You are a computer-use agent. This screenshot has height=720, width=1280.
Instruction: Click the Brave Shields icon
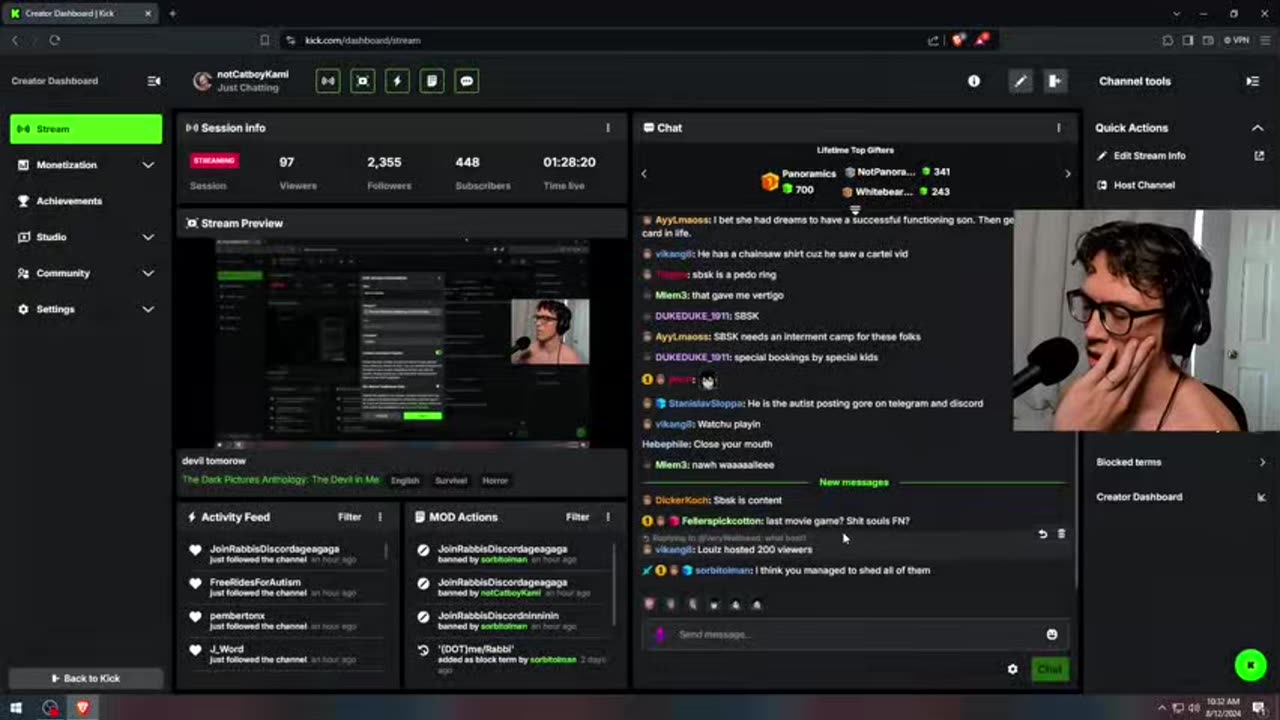click(958, 40)
